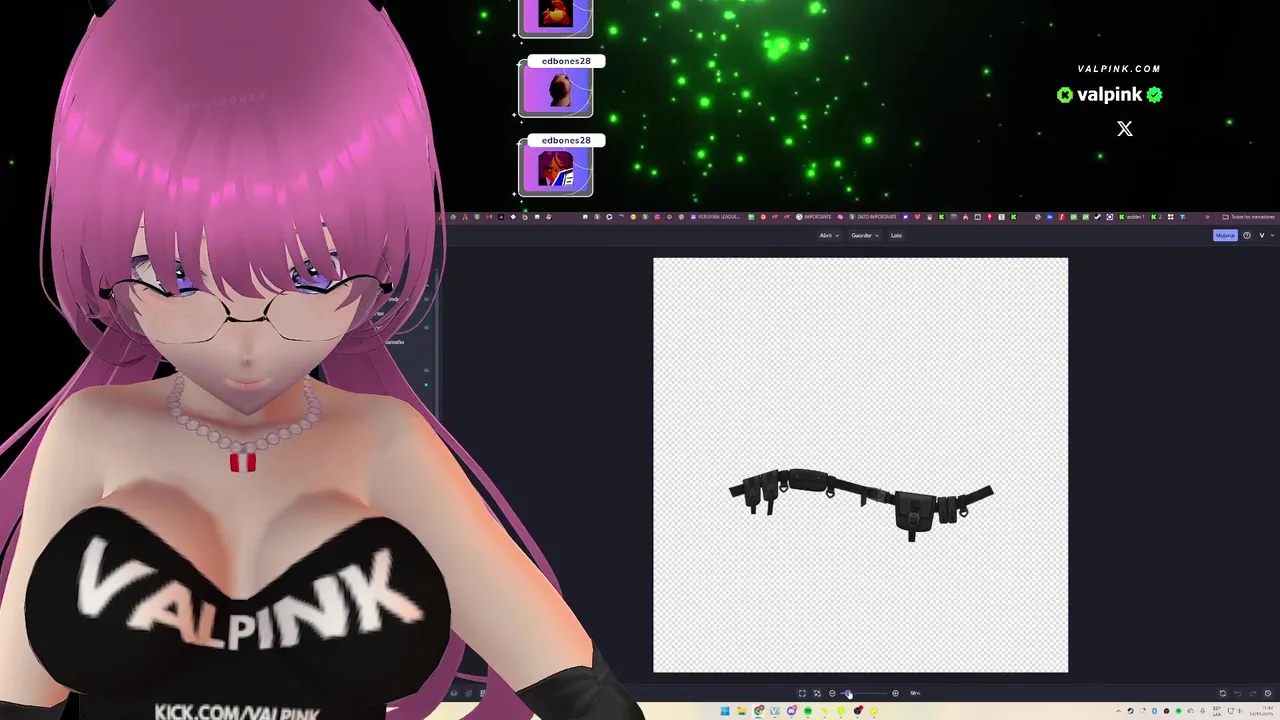
Task: Click the redo arrow icon
Action: [1253, 693]
